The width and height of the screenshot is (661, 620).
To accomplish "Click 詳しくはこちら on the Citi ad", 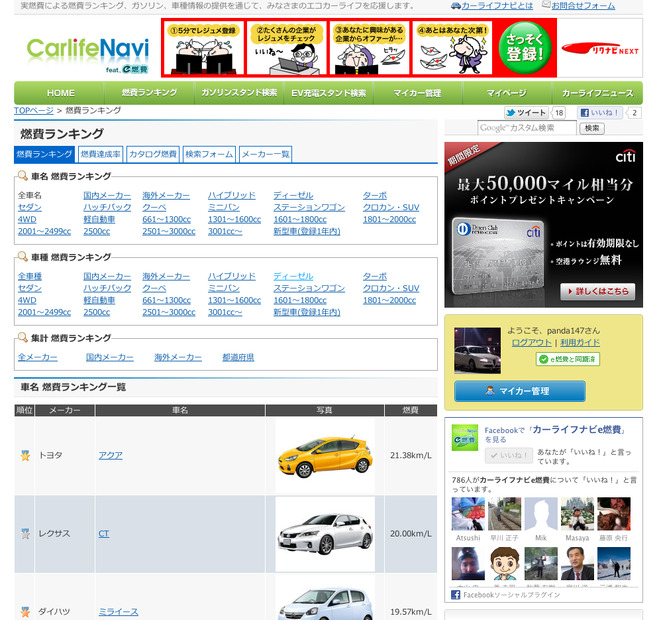I will 598,291.
